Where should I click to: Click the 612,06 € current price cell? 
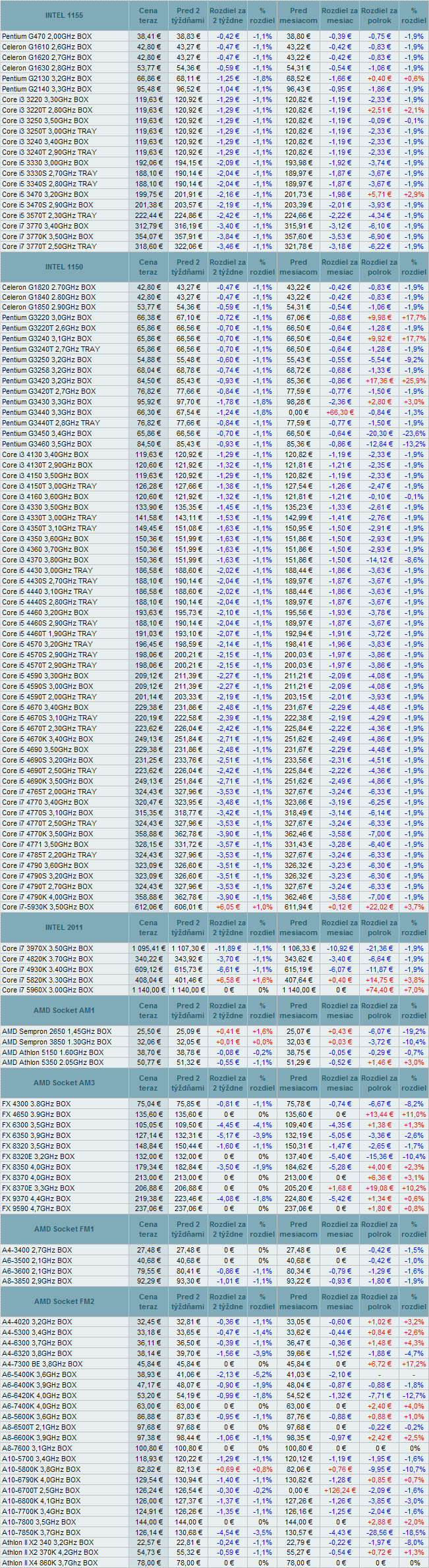(x=148, y=907)
